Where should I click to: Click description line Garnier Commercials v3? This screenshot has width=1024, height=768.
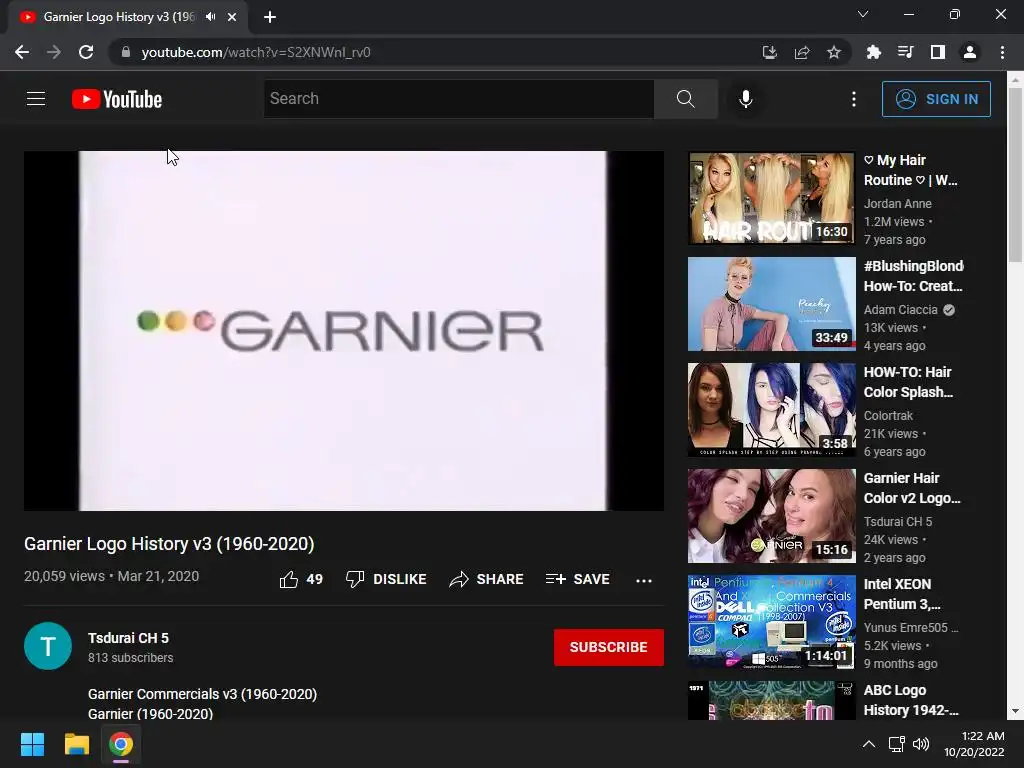[202, 694]
